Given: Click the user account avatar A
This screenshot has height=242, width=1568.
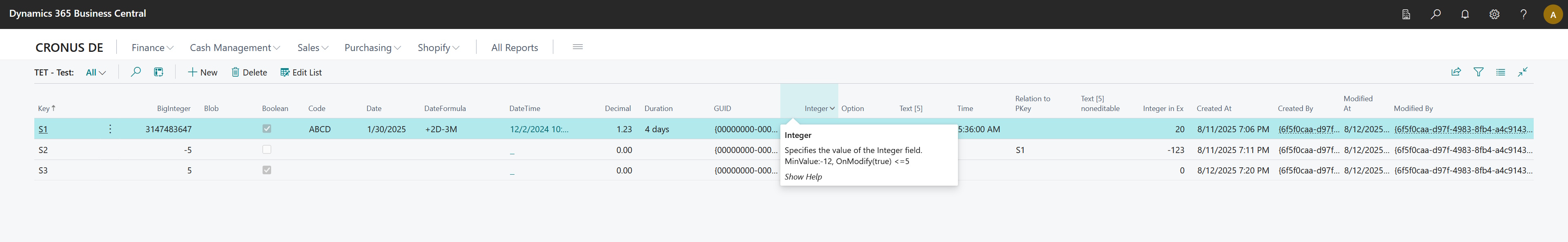Looking at the screenshot, I should 1553,15.
